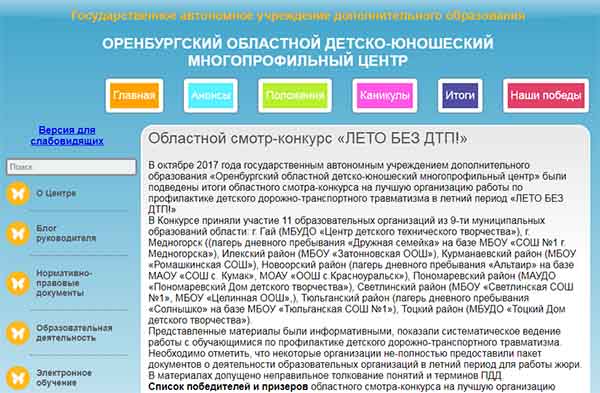Open the orange Главная menu button
The height and width of the screenshot is (393, 600).
[134, 96]
